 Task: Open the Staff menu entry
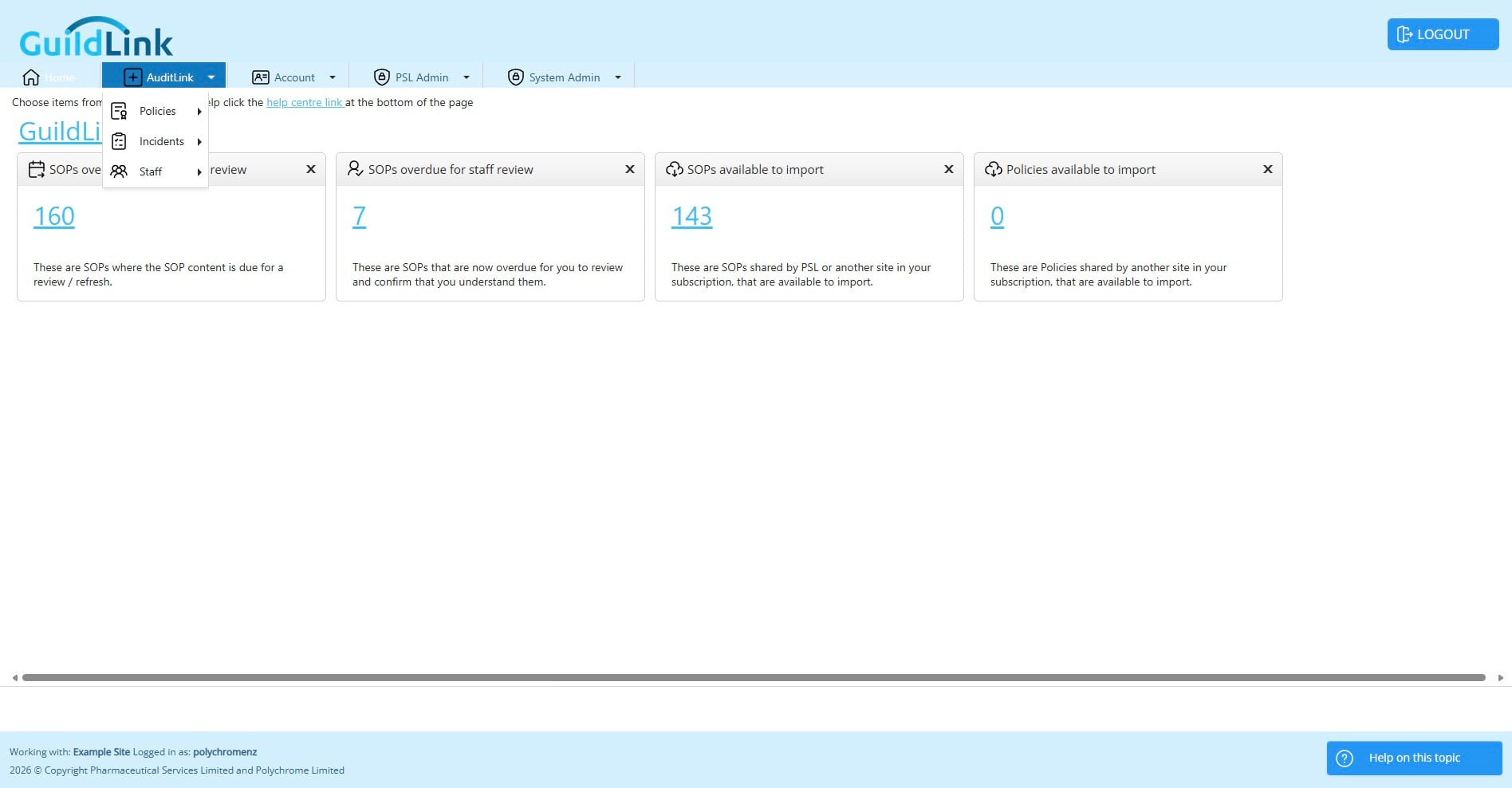pyautogui.click(x=156, y=171)
